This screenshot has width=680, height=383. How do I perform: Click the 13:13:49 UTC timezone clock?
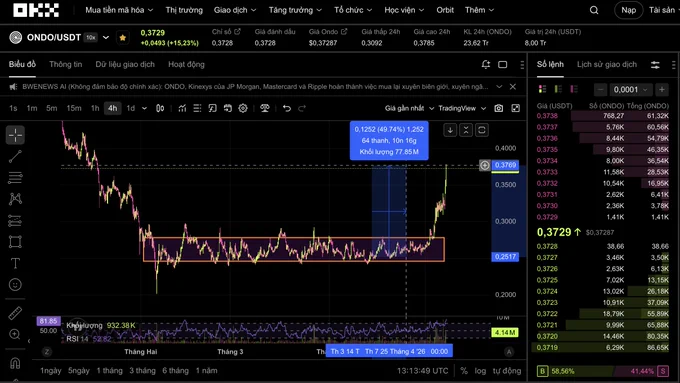(422, 371)
